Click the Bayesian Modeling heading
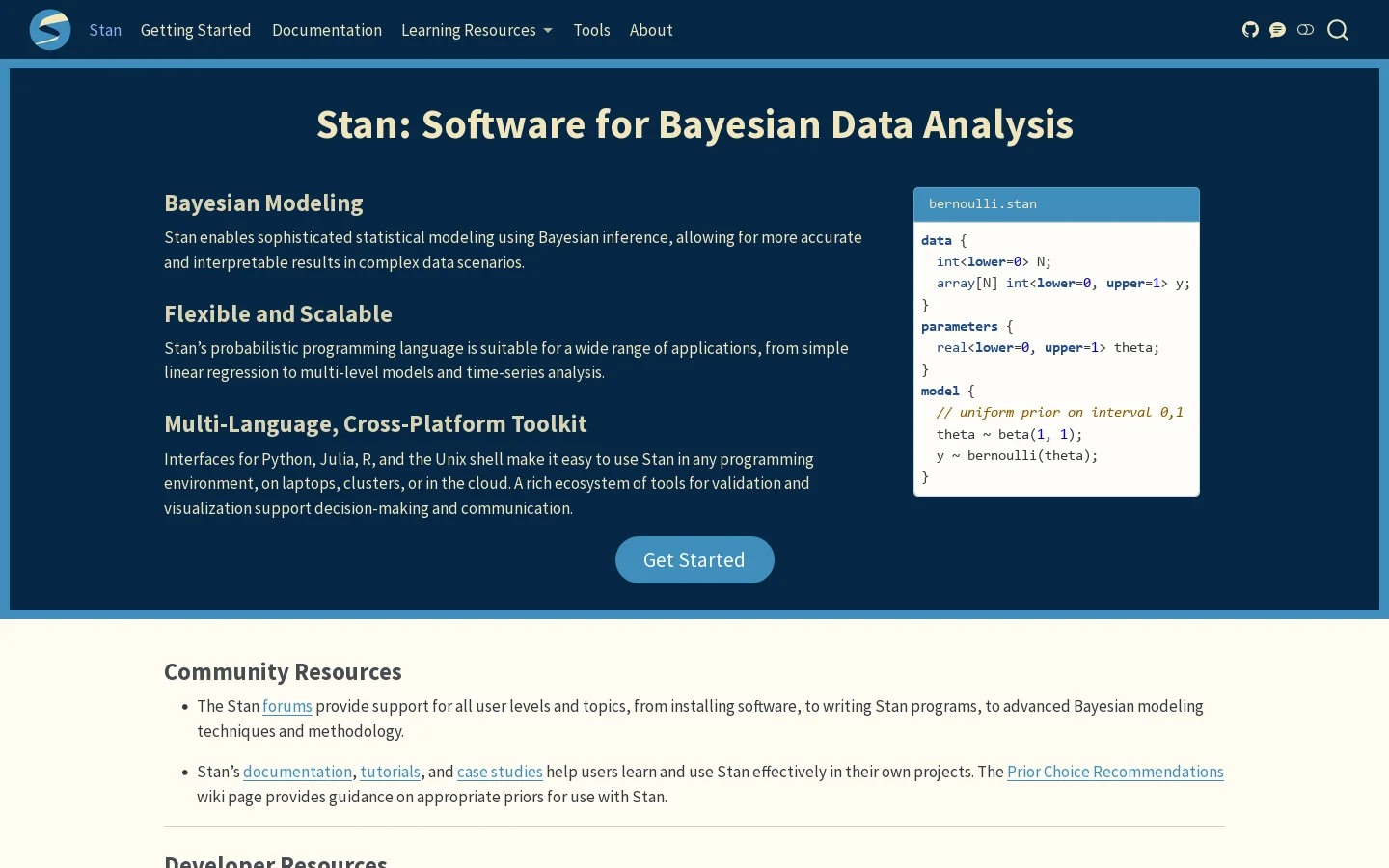The image size is (1389, 868). 263,203
